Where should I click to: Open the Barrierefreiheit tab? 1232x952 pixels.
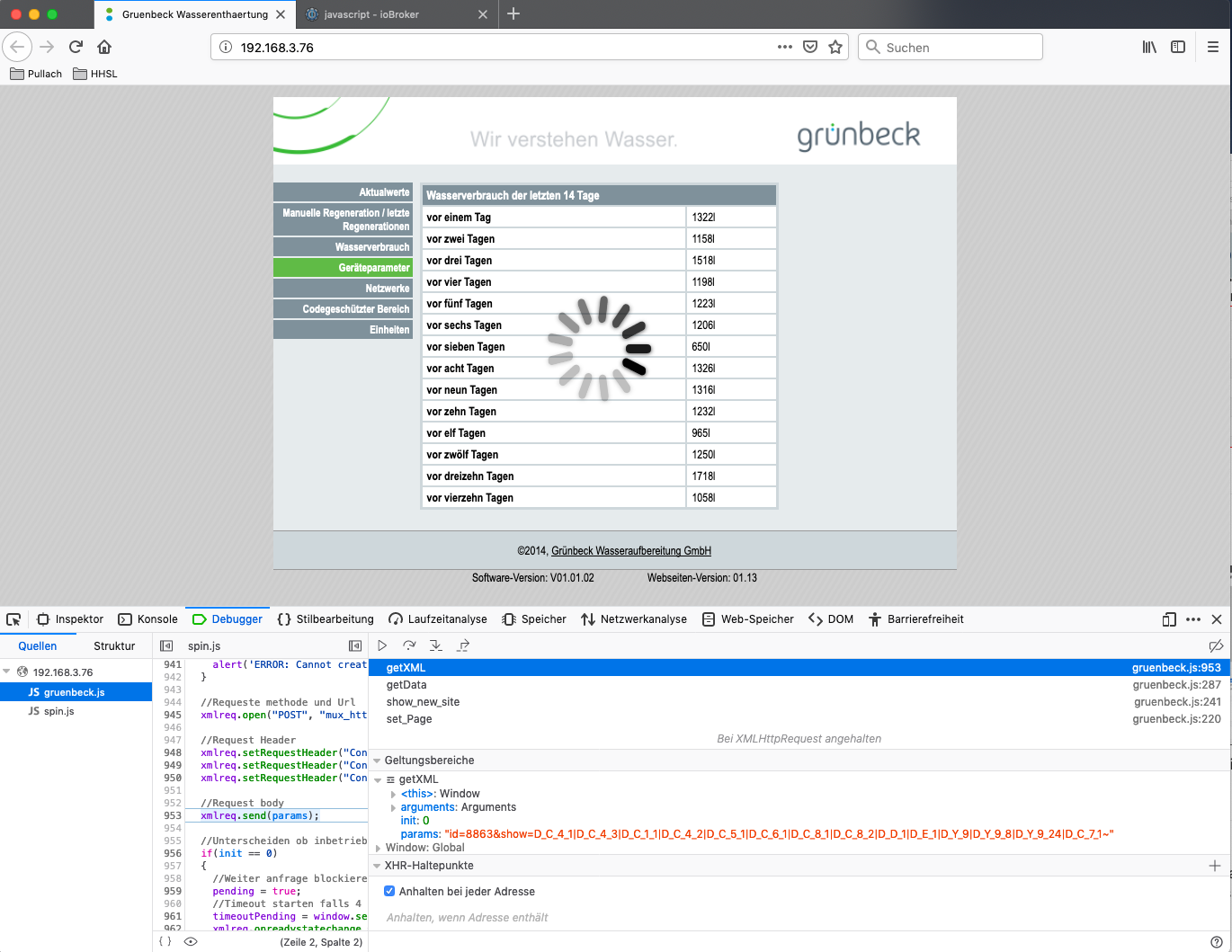(x=915, y=619)
